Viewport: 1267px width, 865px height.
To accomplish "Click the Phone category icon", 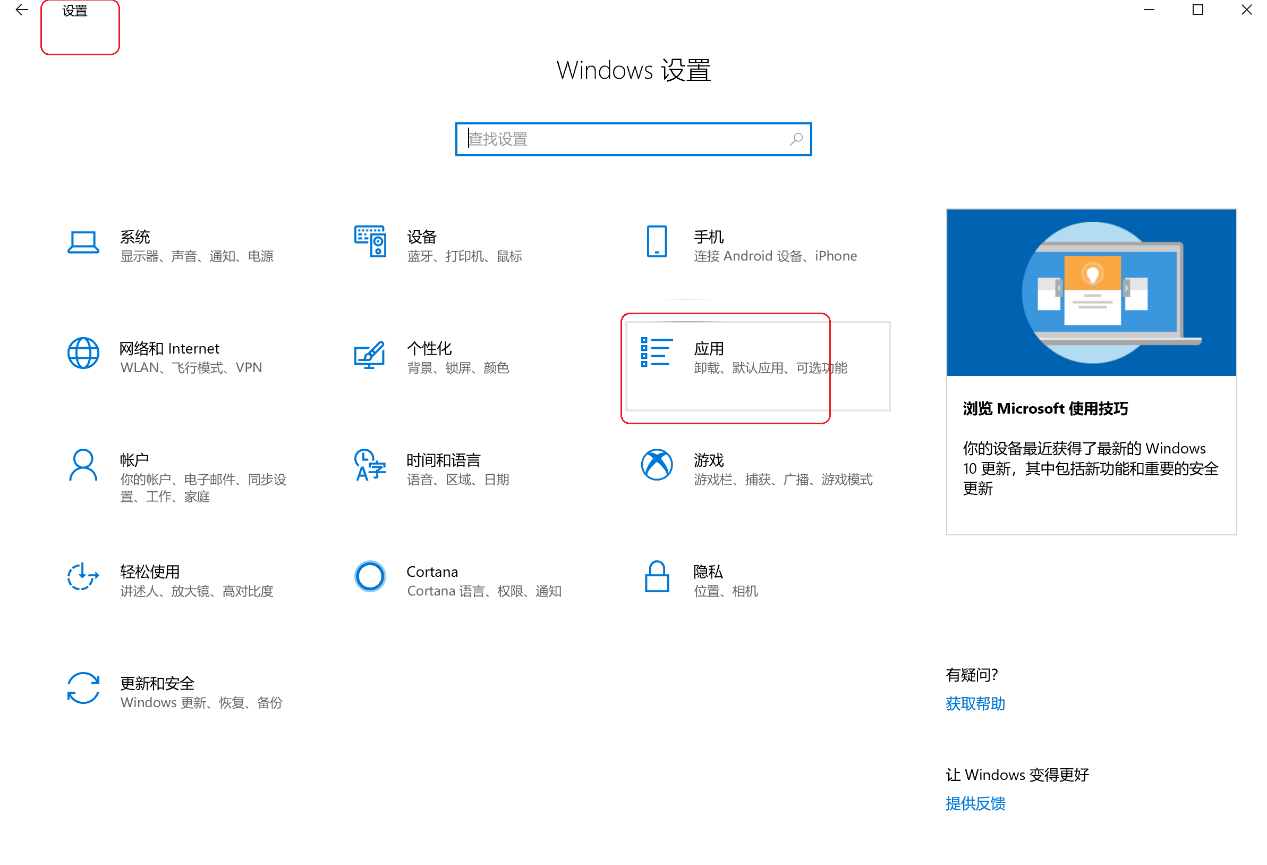I will tap(657, 242).
